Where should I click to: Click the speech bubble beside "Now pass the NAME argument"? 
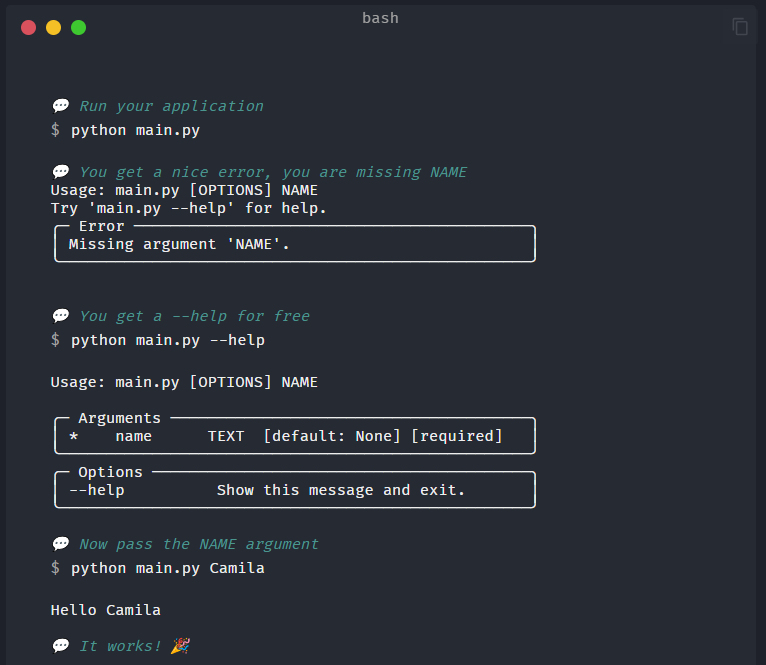61,544
